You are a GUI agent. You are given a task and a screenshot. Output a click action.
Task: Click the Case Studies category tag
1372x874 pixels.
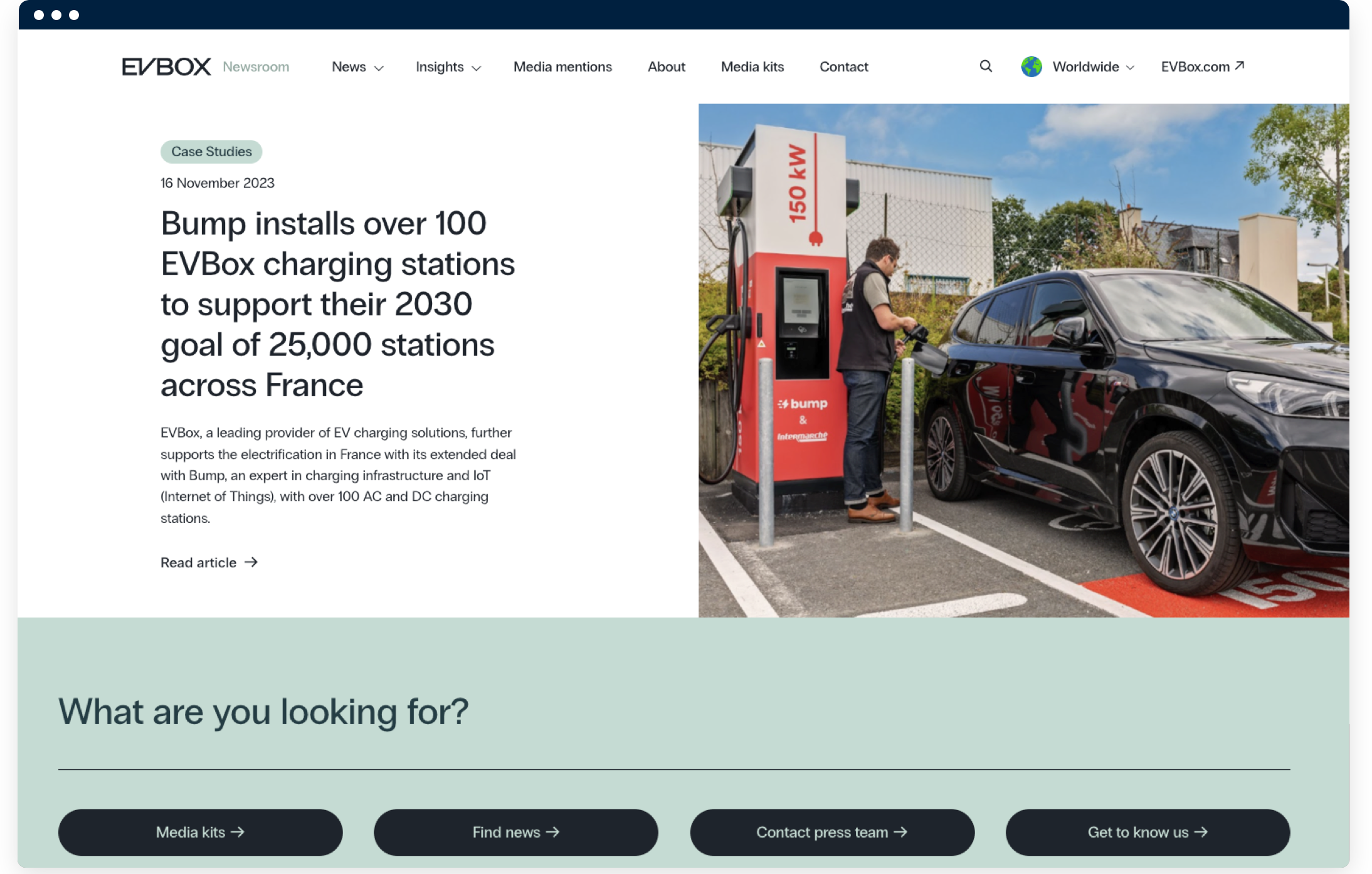(x=211, y=152)
